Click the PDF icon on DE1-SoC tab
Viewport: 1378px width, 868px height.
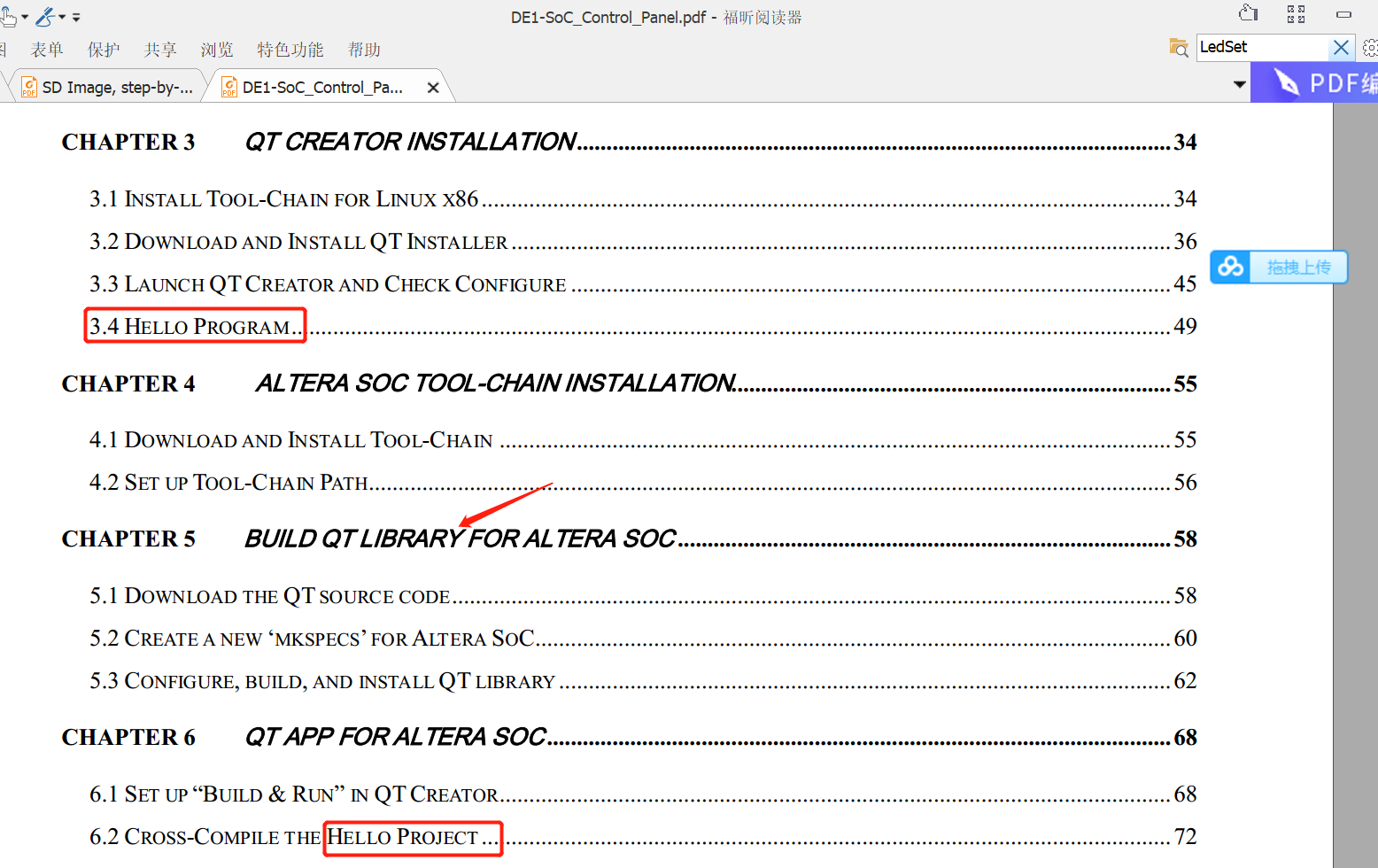click(x=229, y=87)
